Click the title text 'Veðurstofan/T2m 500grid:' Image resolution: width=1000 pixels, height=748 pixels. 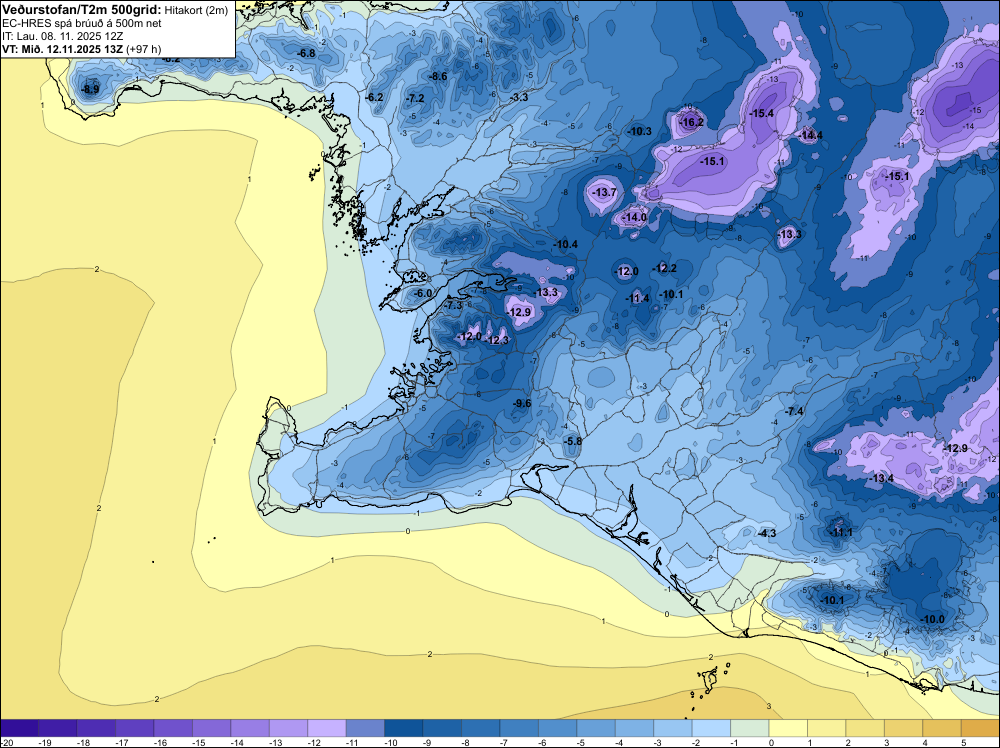[82, 10]
